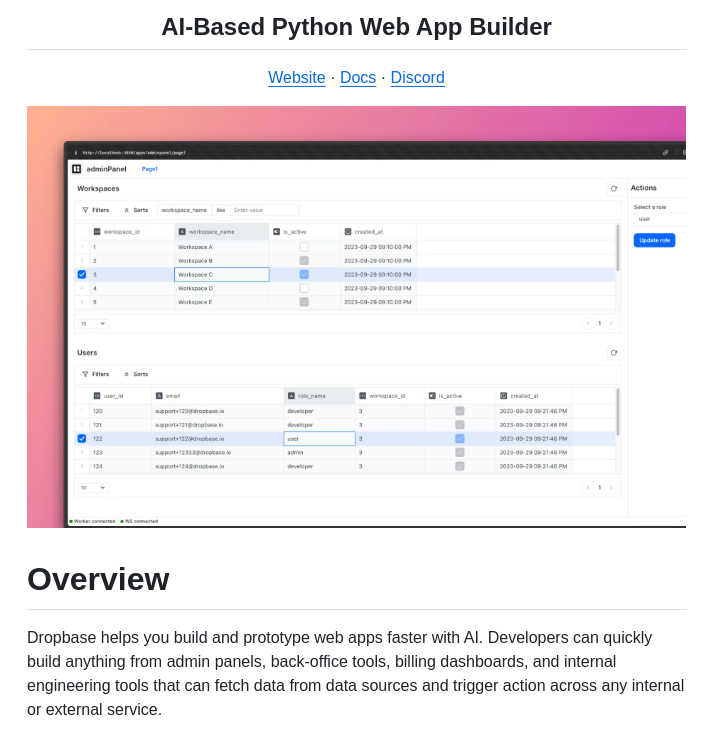The image size is (707, 730).
Task: Go to next page in Workspaces
Action: (x=611, y=323)
